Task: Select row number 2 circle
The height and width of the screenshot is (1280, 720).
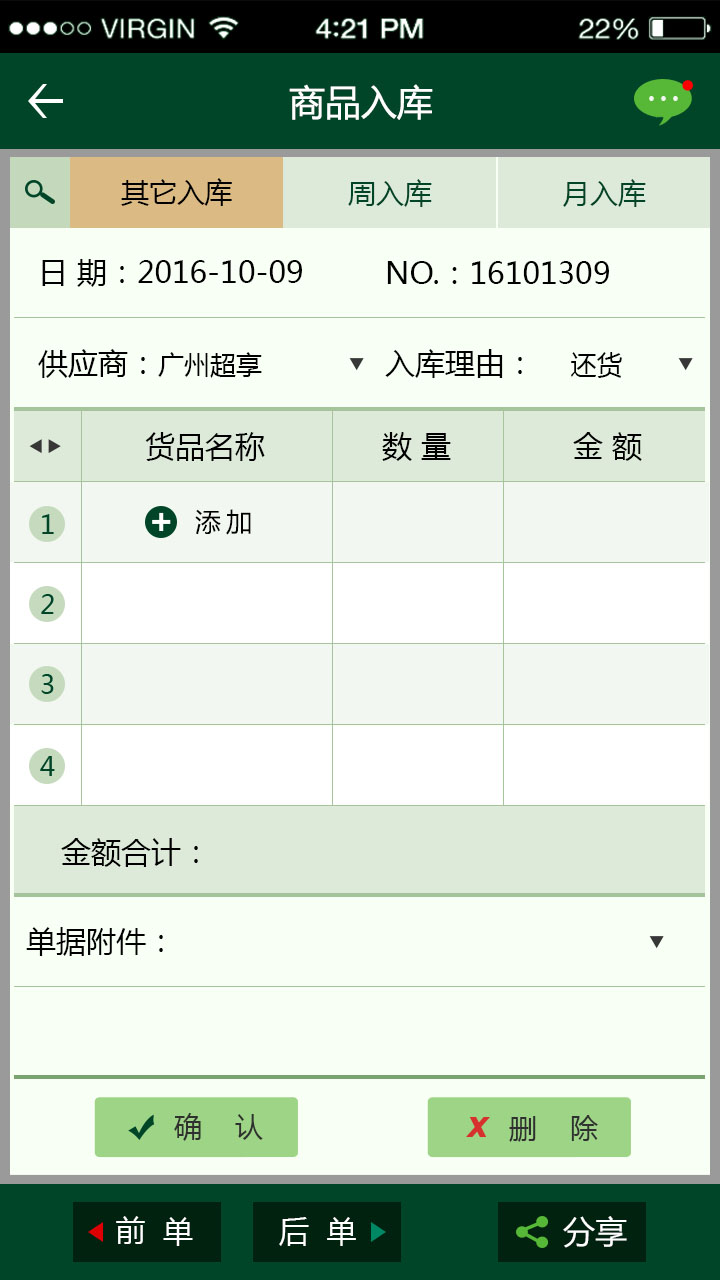Action: [x=47, y=604]
